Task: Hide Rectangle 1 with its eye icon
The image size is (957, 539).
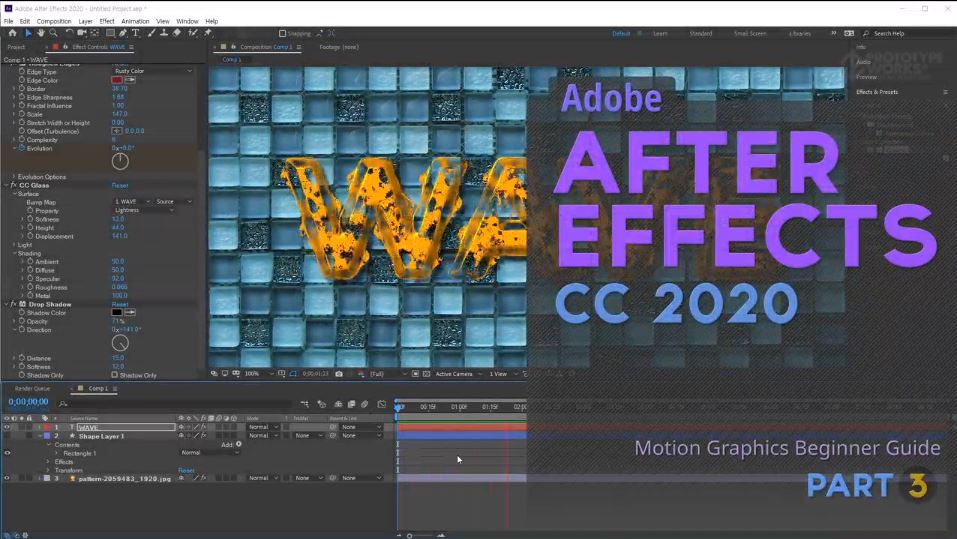Action: tap(7, 453)
